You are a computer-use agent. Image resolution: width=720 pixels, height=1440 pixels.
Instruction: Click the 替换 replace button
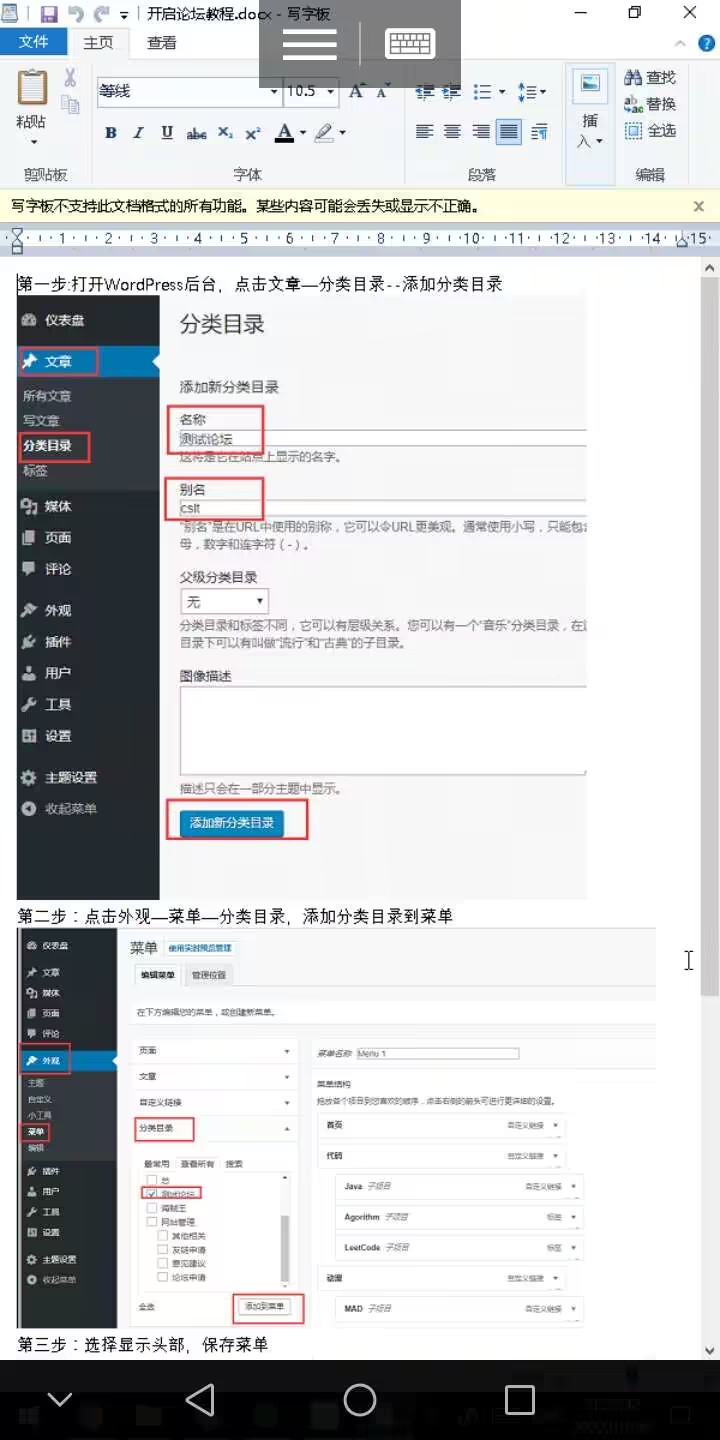pyautogui.click(x=649, y=104)
